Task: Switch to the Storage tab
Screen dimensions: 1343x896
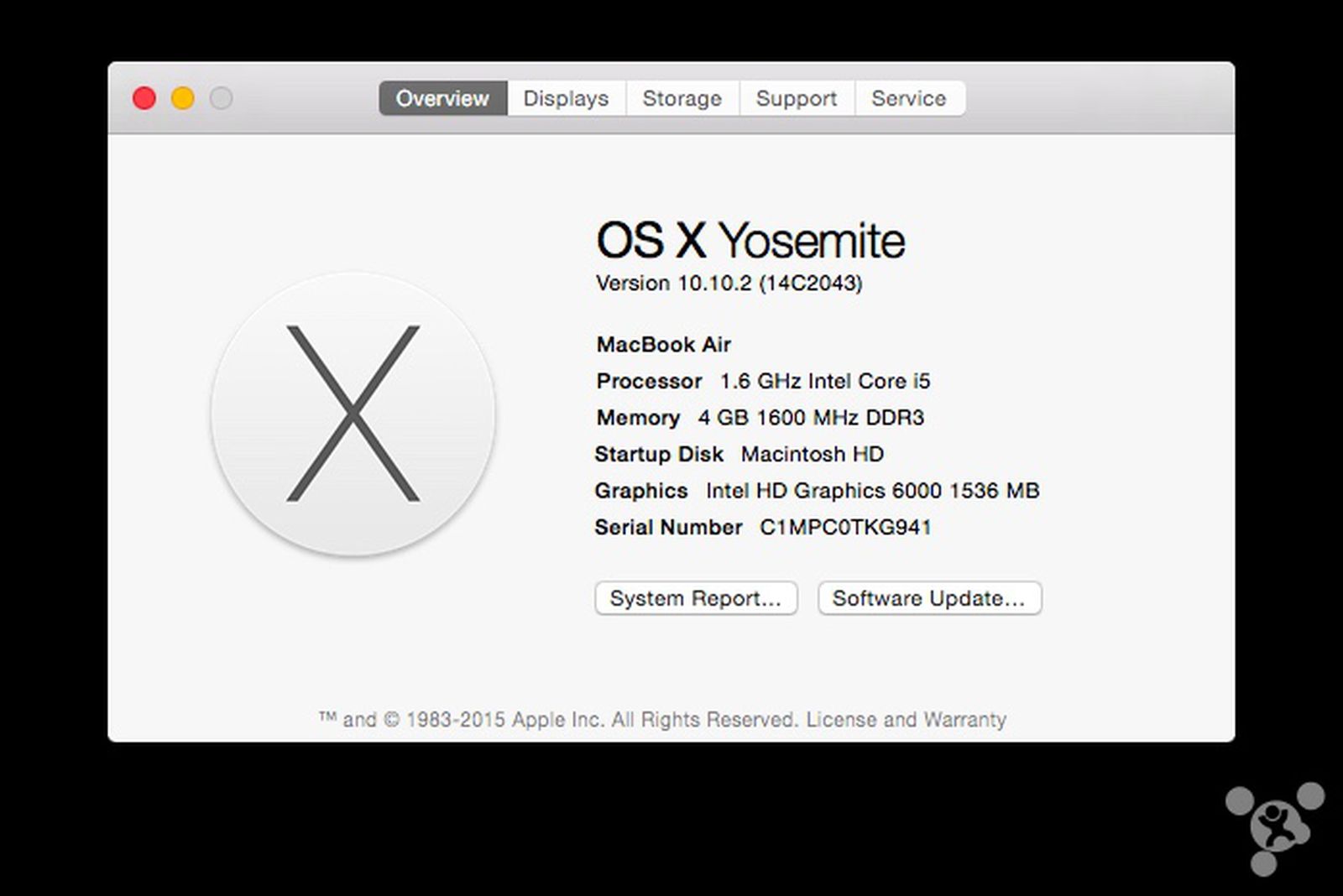Action: pos(682,98)
